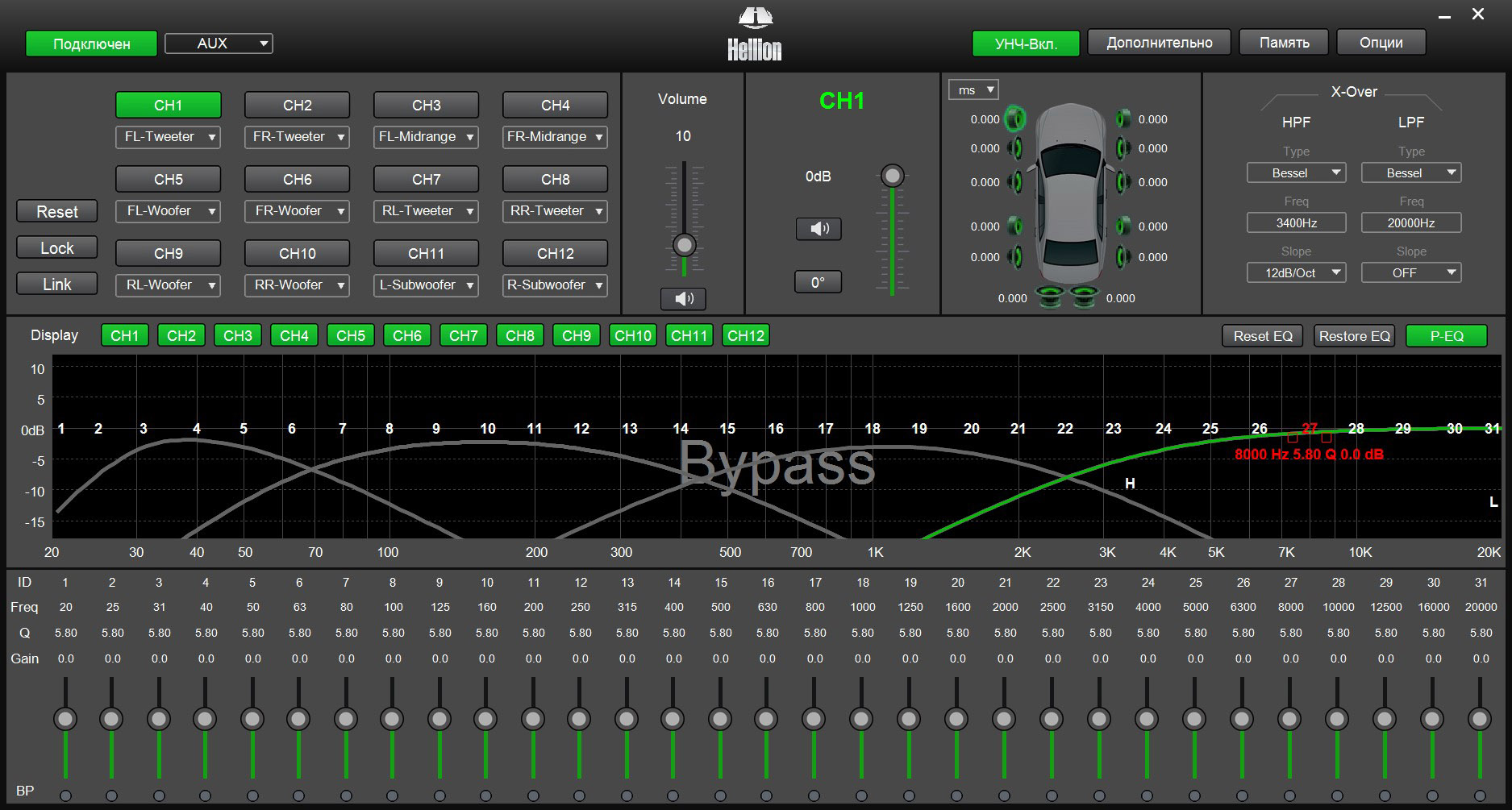Open the Опции menu
Screen dimensions: 1512x810
[1381, 43]
